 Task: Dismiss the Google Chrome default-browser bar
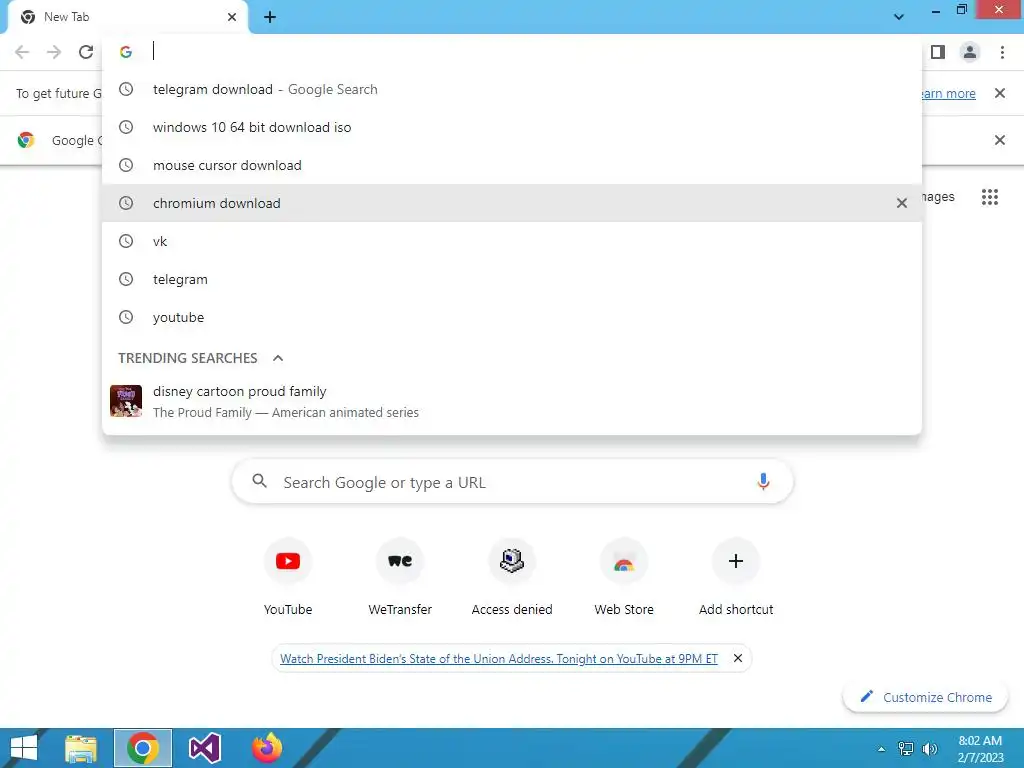[1000, 140]
